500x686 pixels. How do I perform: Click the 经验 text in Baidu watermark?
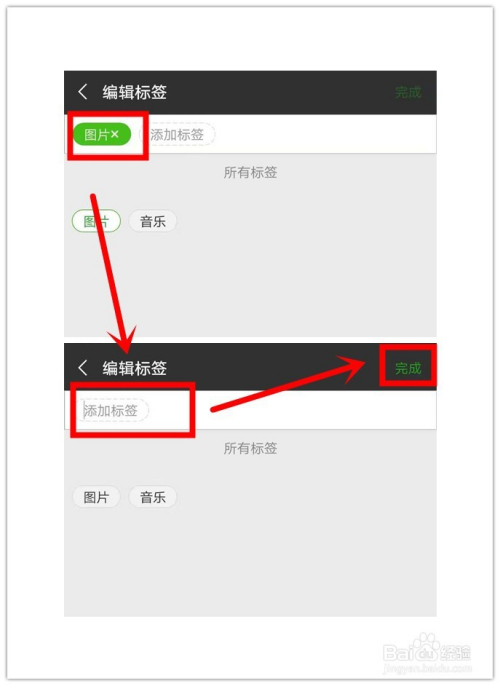(x=455, y=653)
